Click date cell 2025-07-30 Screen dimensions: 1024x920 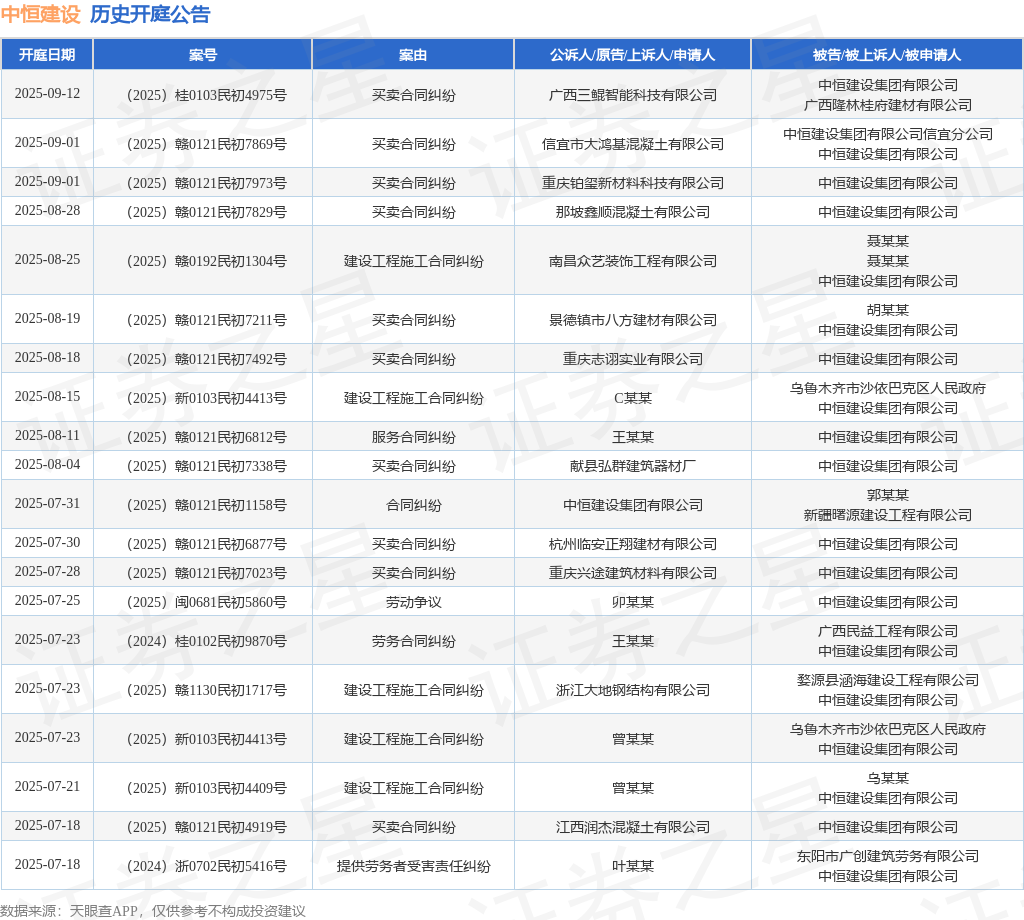click(47, 543)
